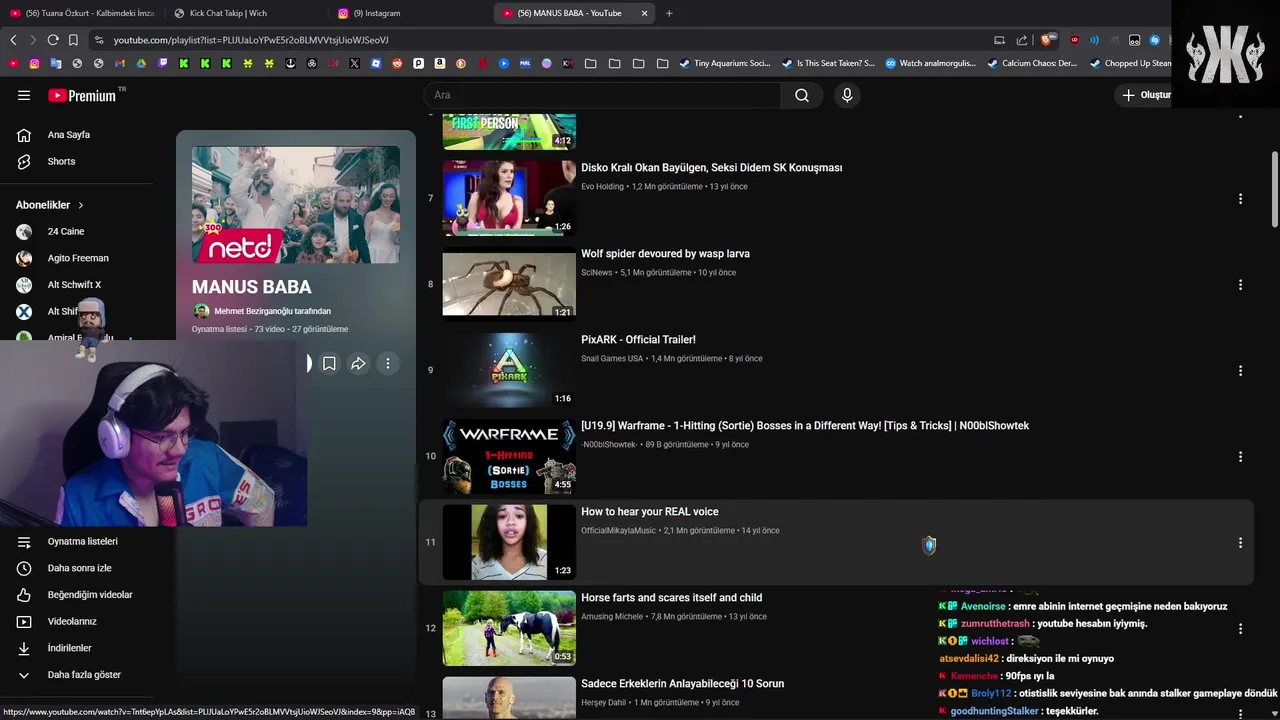
Task: Save the MANUS BABA playlist to library
Action: coord(329,364)
